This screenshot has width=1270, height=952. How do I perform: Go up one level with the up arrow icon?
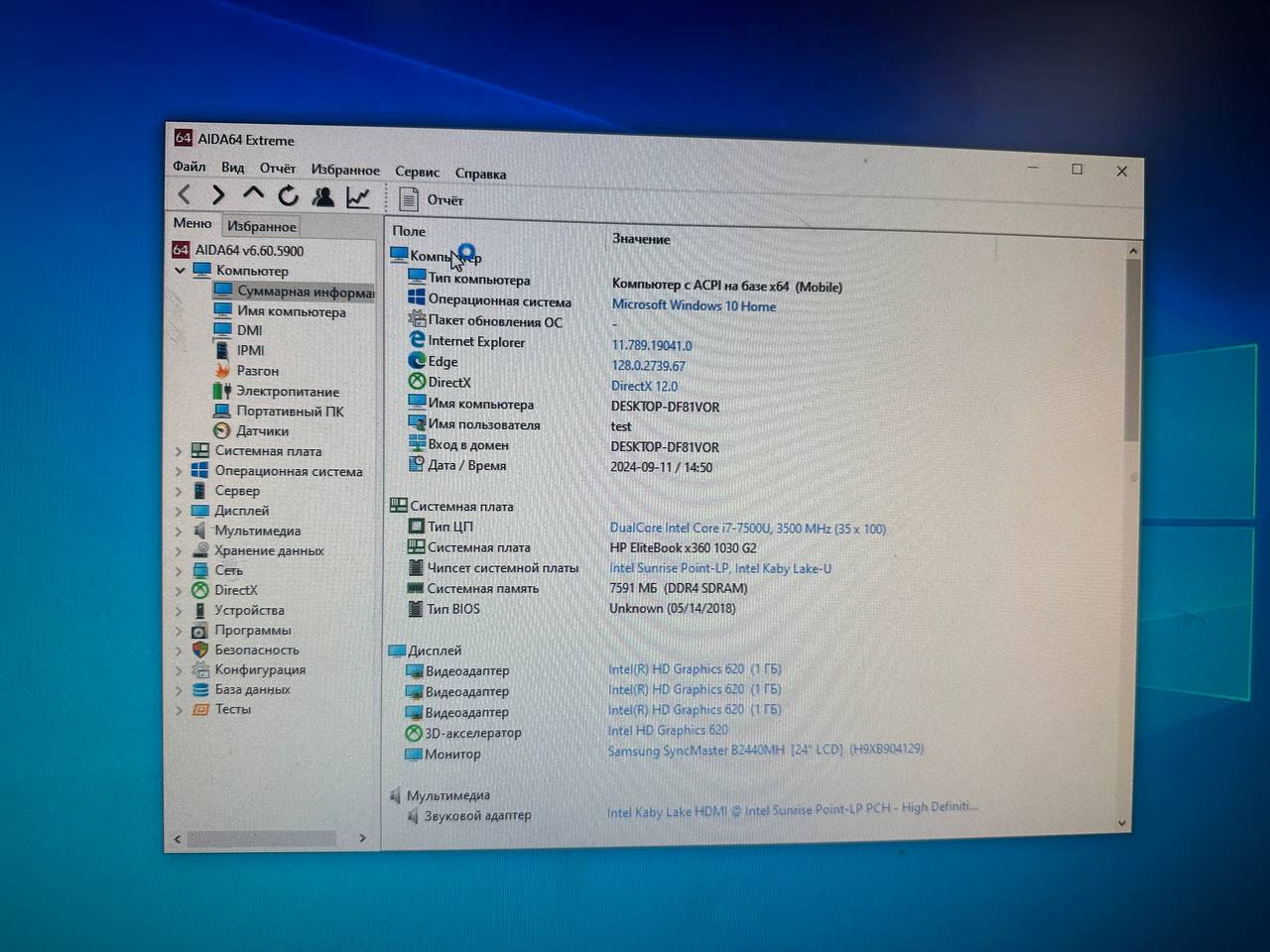coord(253,195)
